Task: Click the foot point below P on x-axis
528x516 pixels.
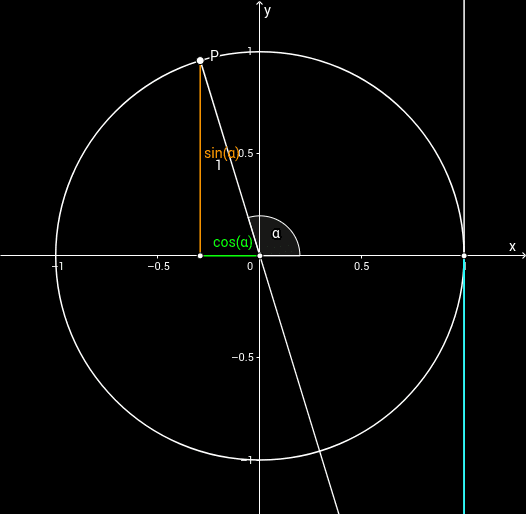Action: click(201, 257)
